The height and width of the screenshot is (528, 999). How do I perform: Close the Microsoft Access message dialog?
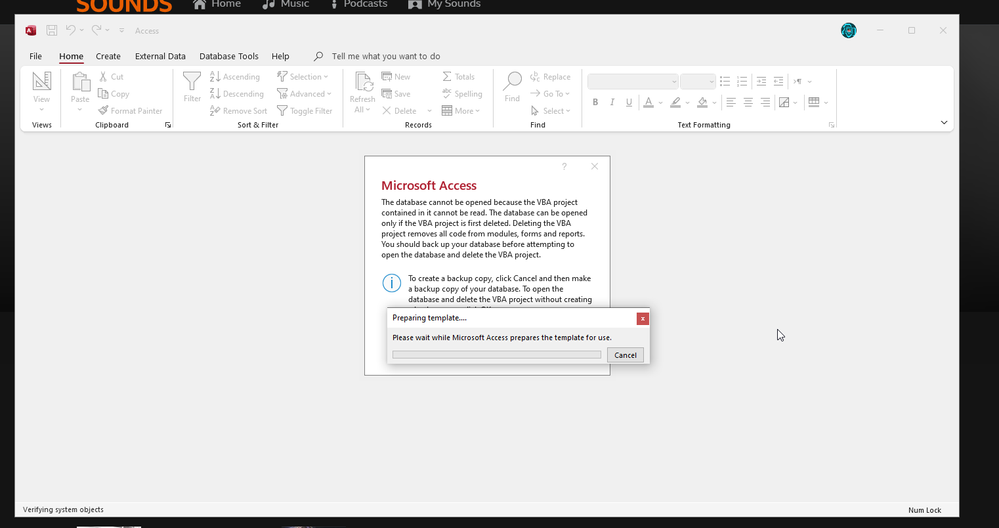click(x=594, y=166)
